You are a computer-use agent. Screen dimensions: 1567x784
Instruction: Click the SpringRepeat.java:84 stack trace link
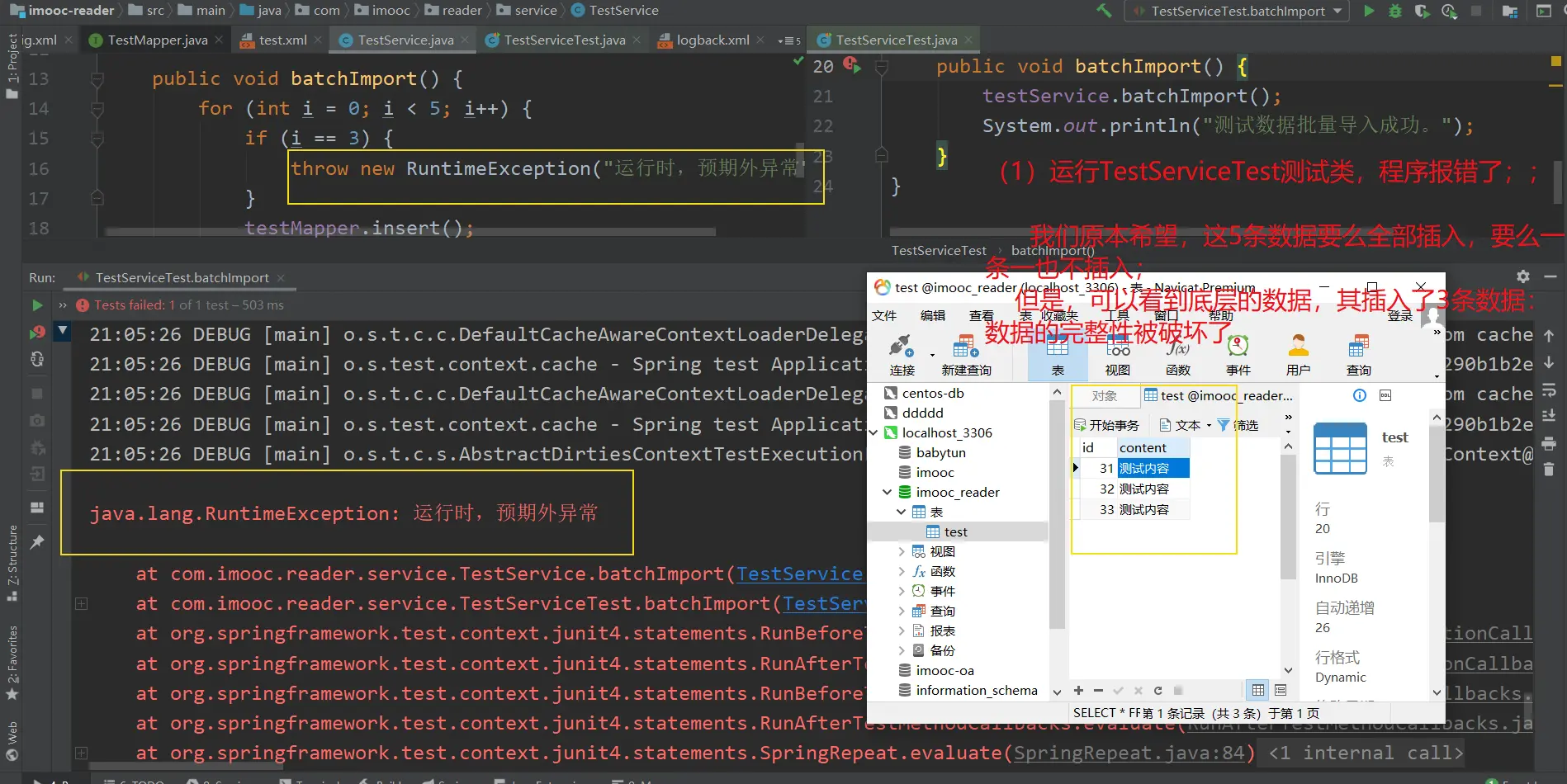point(1129,753)
